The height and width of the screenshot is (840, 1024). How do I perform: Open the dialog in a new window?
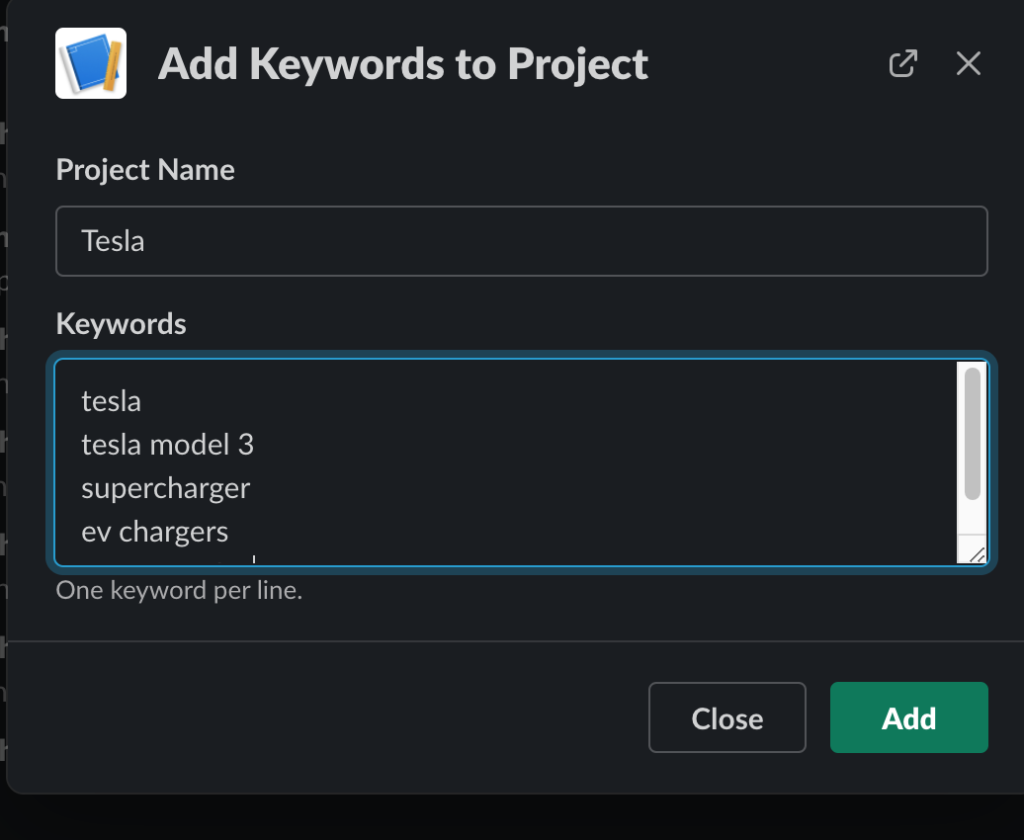tap(903, 63)
